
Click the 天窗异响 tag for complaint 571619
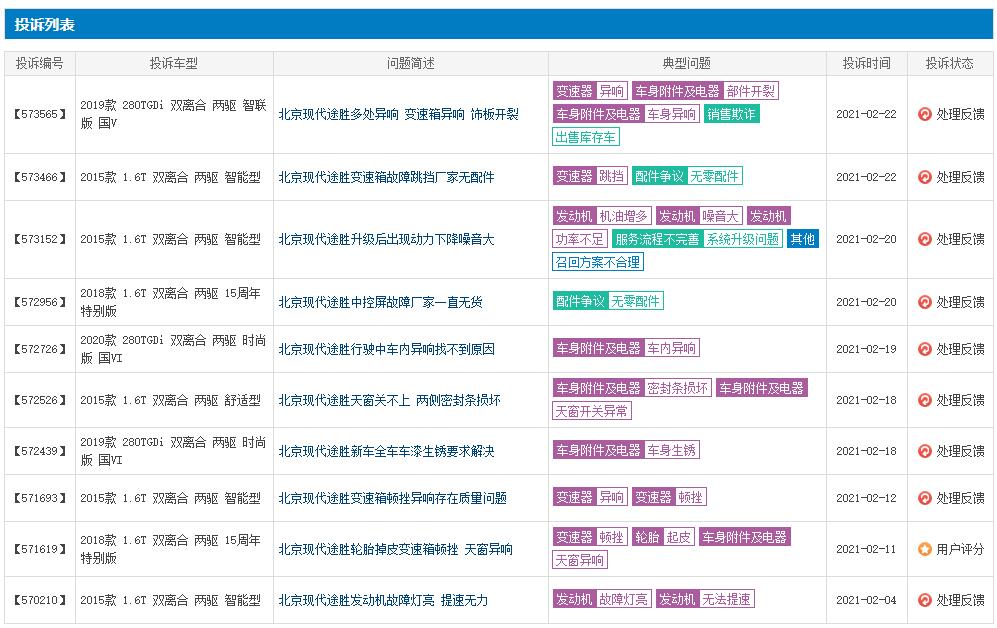(580, 560)
